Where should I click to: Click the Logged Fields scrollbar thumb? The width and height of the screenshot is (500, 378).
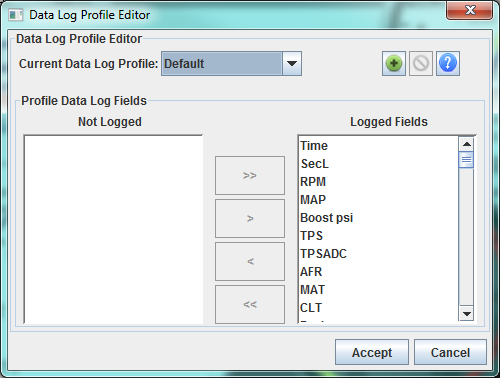(466, 160)
